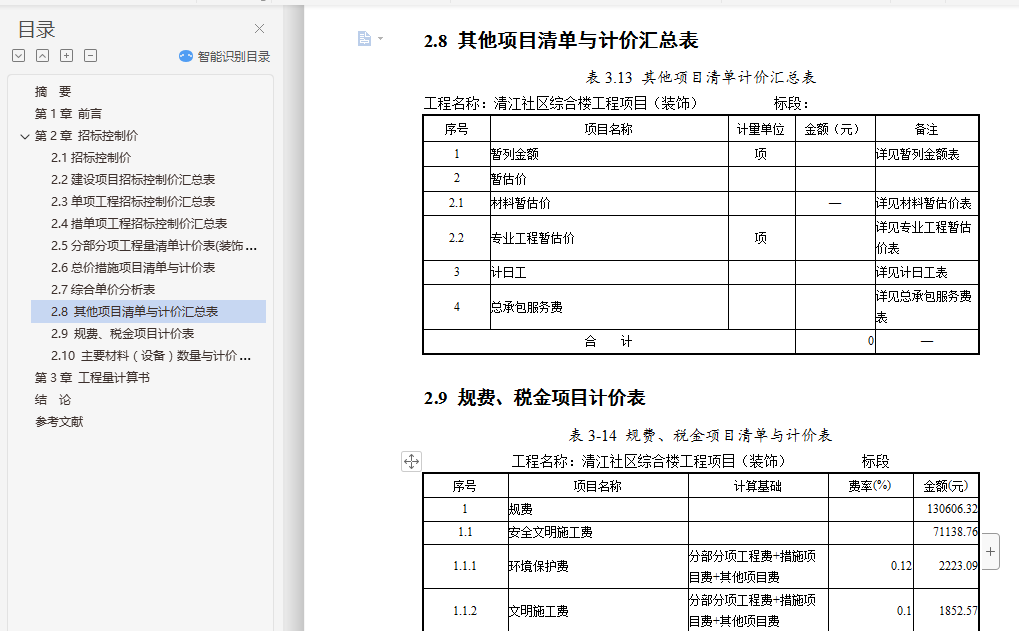
Task: Click the 规费 row cell in table 3-14
Action: [x=598, y=509]
